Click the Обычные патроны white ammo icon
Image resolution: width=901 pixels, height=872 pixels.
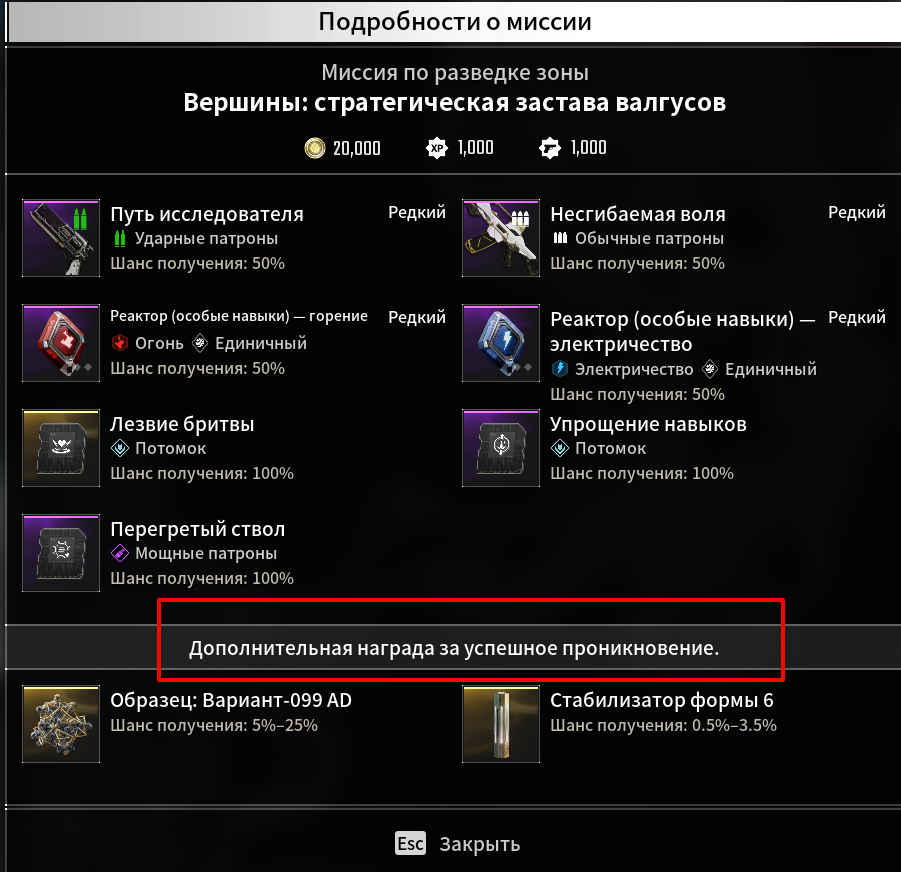(560, 238)
